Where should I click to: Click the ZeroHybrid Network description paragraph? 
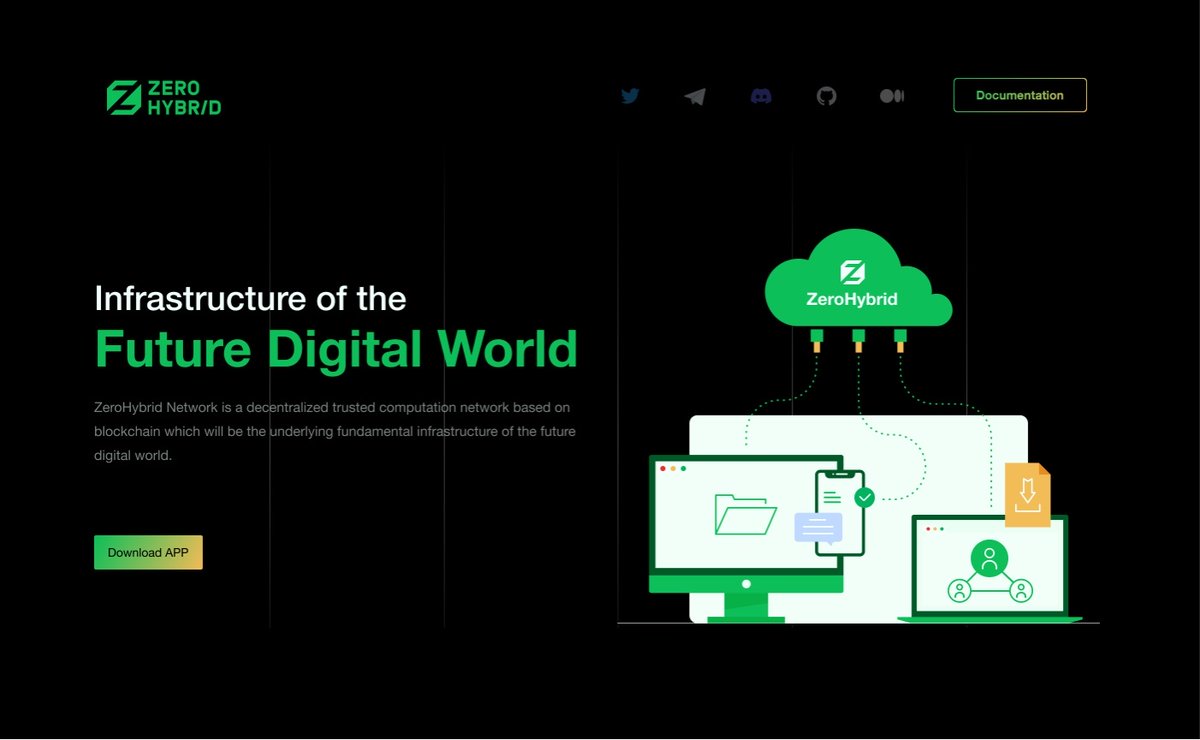click(x=335, y=431)
